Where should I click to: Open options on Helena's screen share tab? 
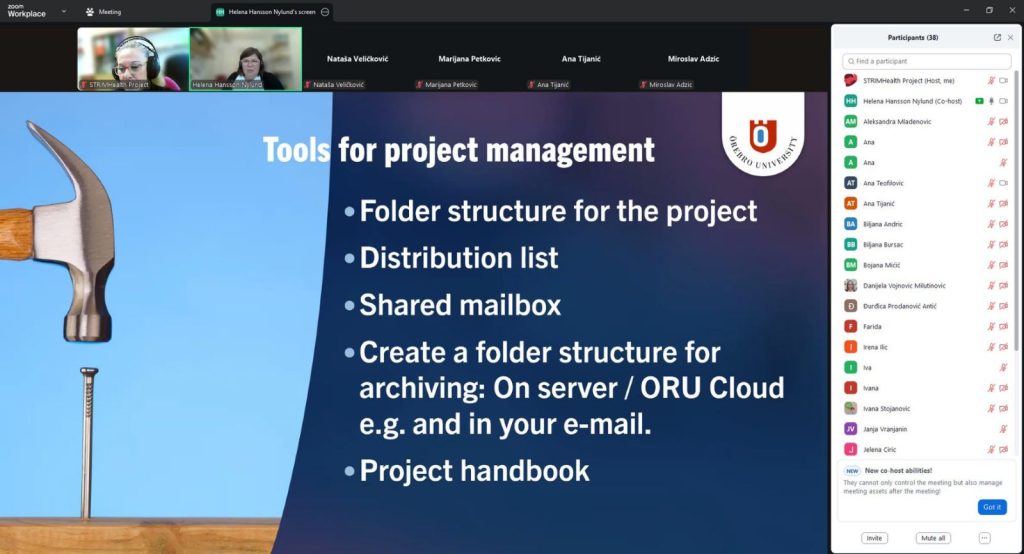[x=325, y=12]
